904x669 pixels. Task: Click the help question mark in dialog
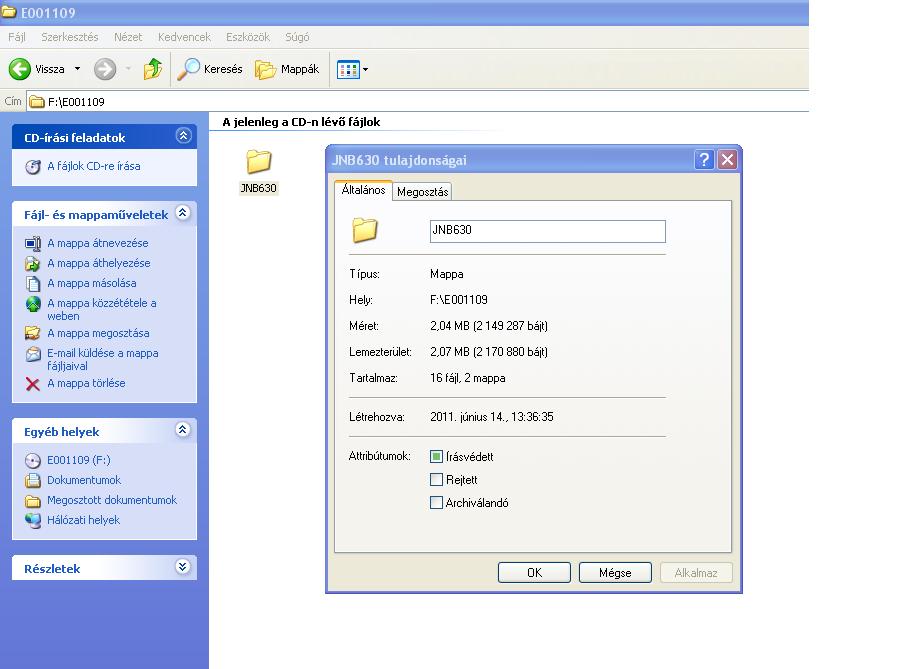pos(704,160)
